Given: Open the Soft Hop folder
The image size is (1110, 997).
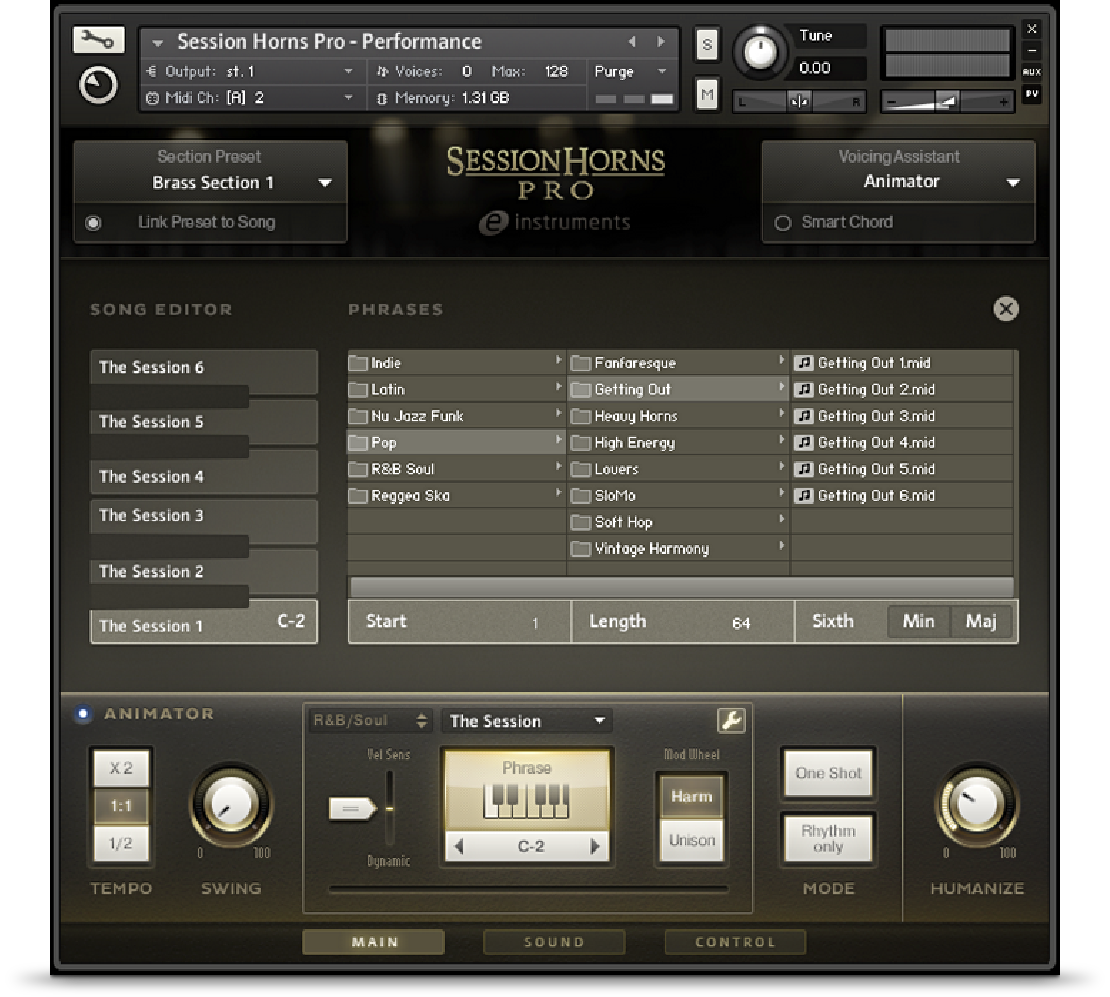Looking at the screenshot, I should 679,523.
